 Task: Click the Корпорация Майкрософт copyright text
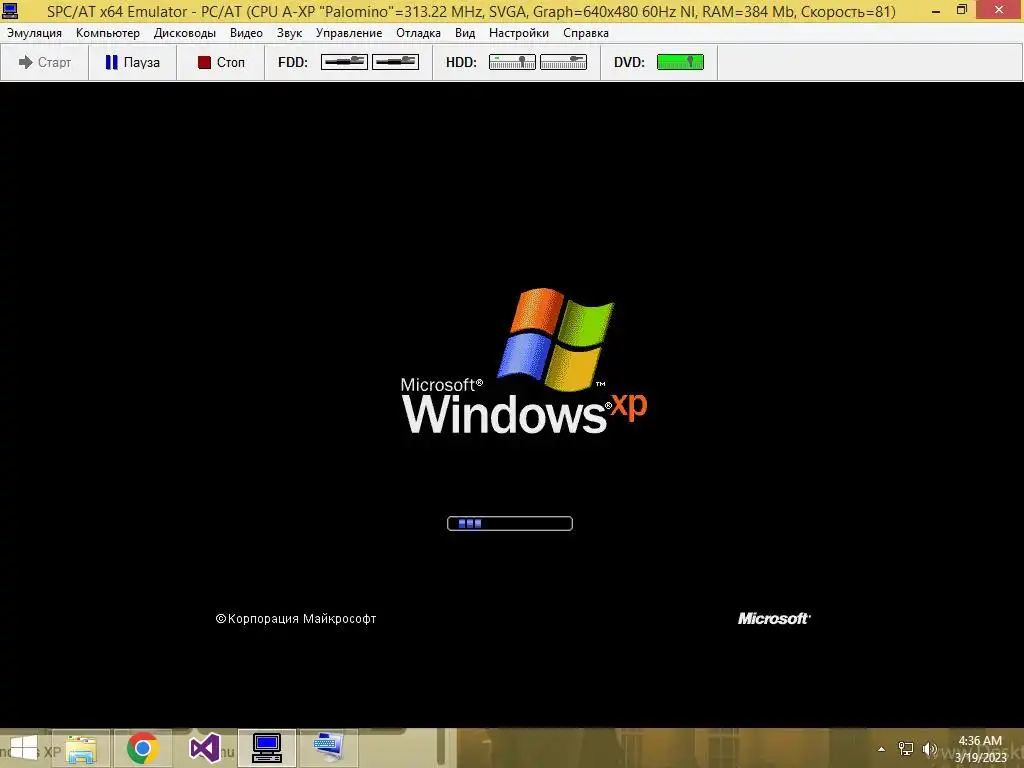tap(296, 618)
